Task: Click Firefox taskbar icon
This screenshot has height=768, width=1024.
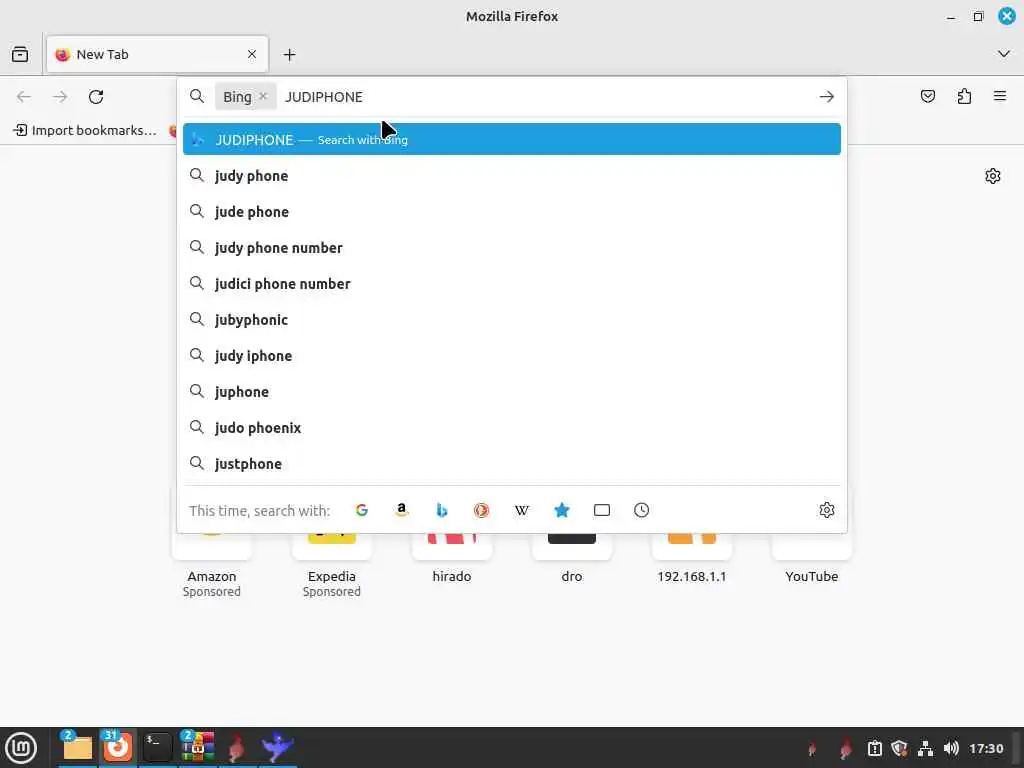Action: (118, 747)
